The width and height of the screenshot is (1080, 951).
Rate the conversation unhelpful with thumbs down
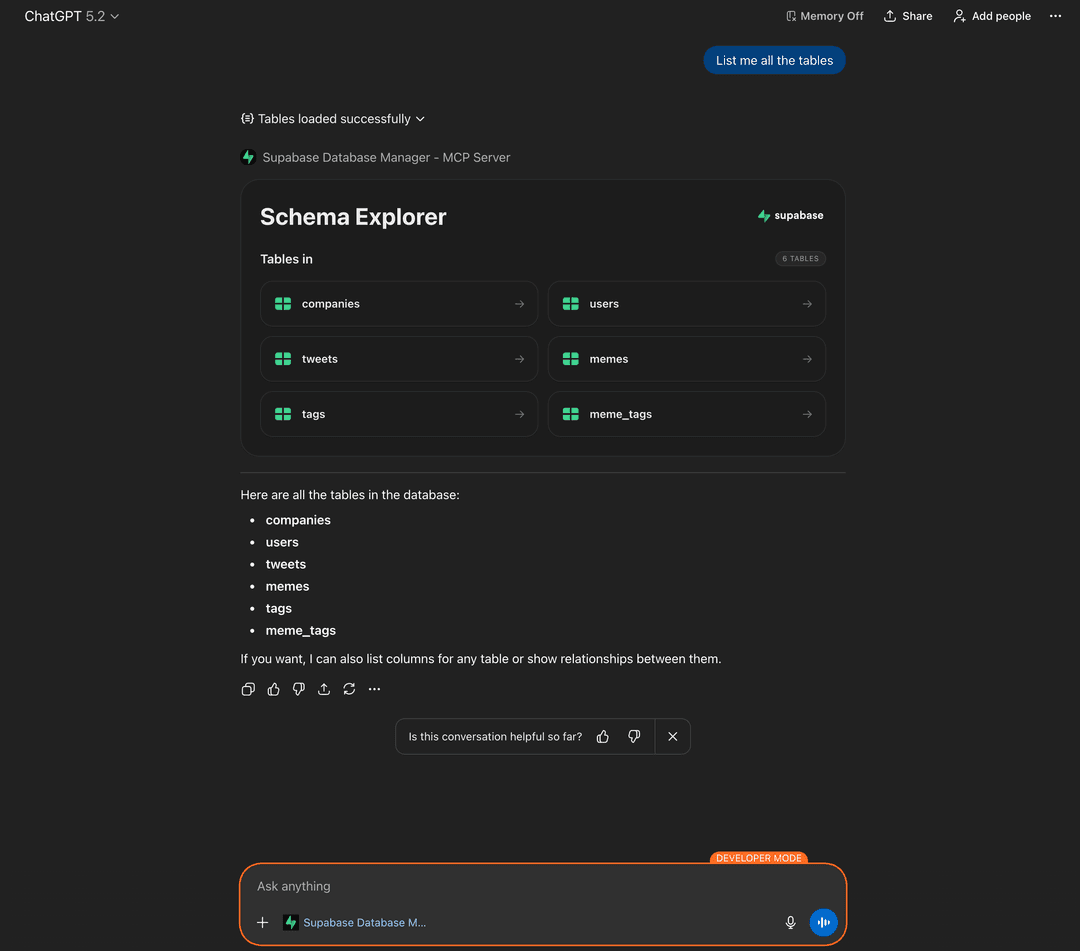click(x=634, y=736)
